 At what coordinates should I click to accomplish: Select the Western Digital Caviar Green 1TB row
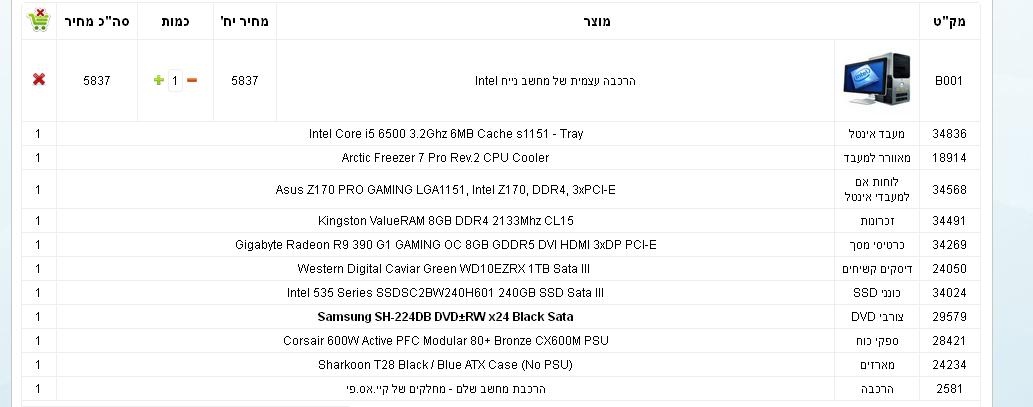443,269
